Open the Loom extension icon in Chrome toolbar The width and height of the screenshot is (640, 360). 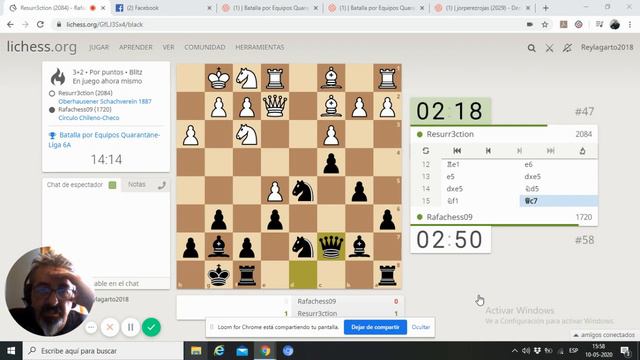coord(578,24)
